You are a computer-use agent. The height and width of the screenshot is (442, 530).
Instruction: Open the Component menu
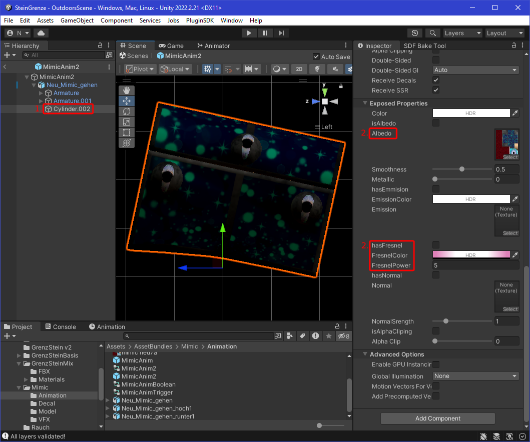pos(117,20)
